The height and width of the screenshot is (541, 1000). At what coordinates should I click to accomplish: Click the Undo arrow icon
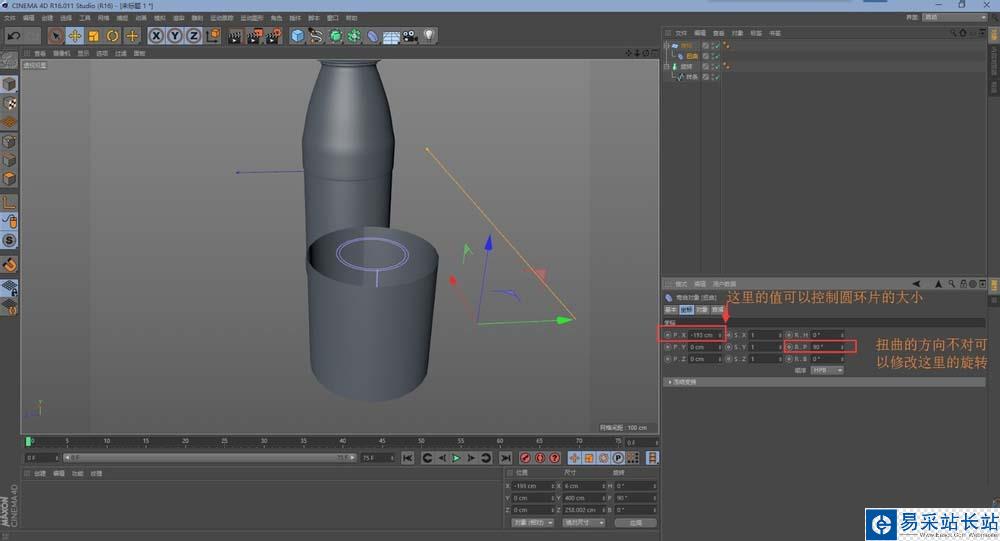pos(13,36)
